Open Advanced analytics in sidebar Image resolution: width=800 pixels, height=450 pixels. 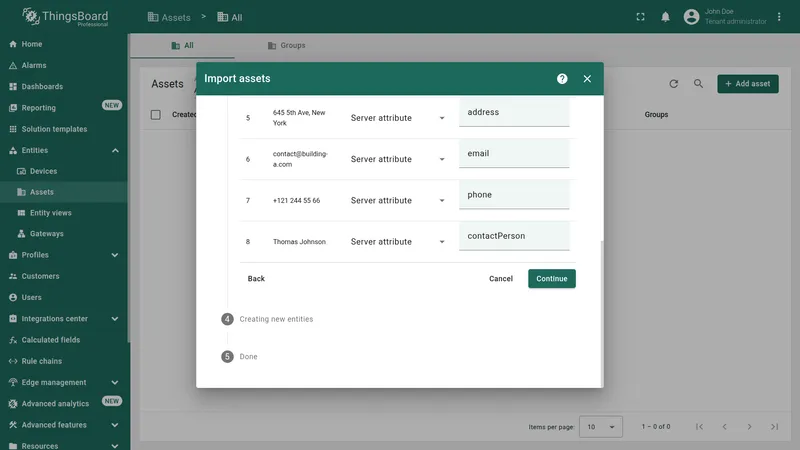coord(64,404)
